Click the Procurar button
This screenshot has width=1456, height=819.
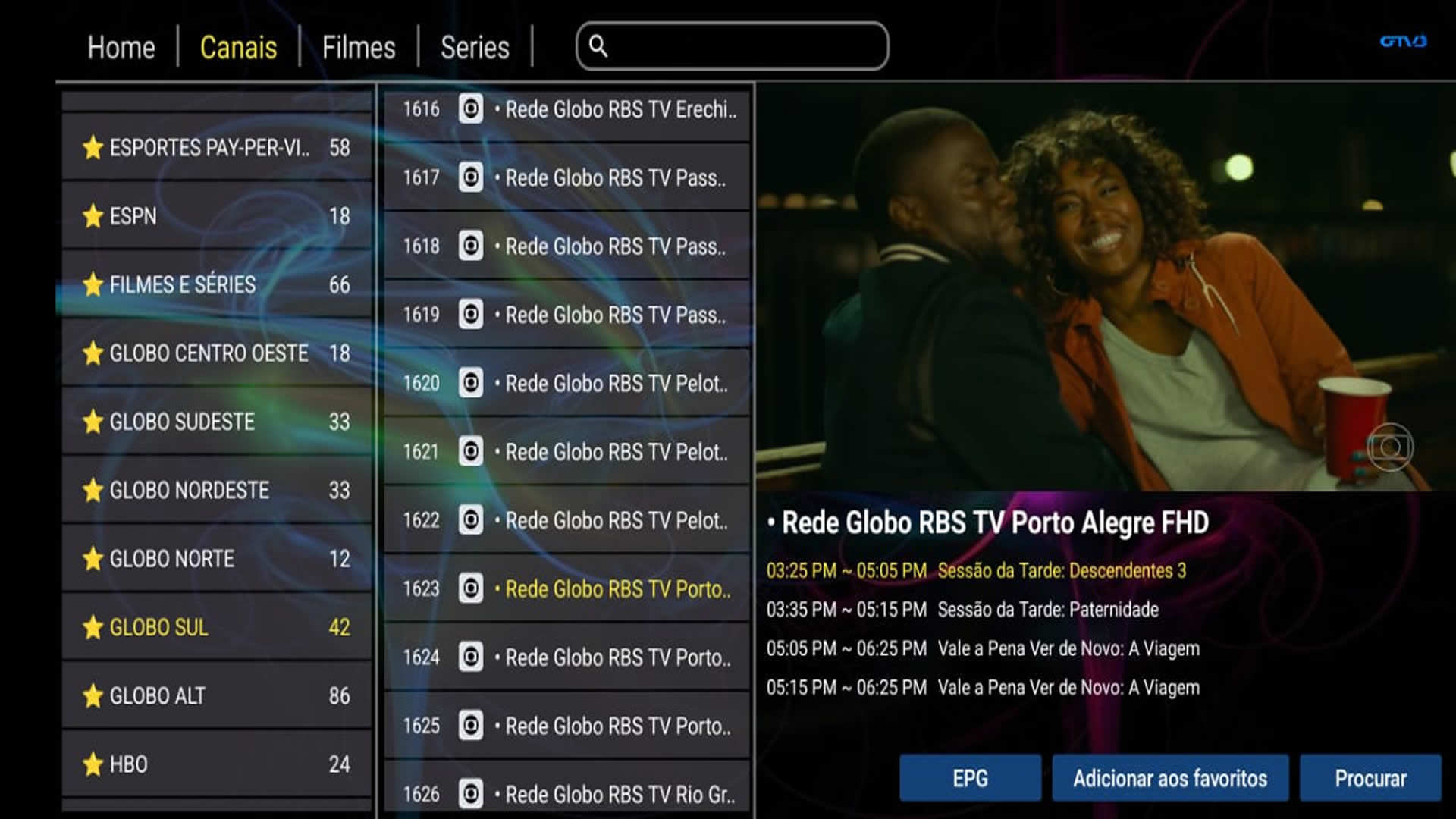1370,778
